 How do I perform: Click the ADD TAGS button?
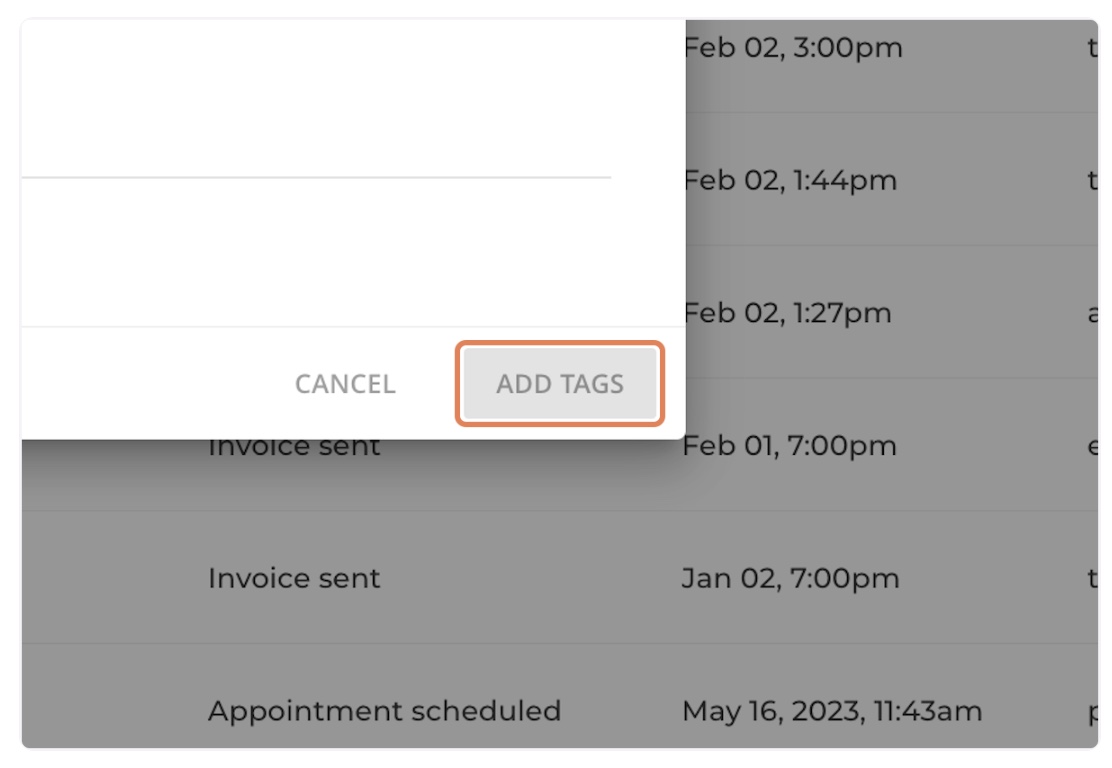click(560, 384)
